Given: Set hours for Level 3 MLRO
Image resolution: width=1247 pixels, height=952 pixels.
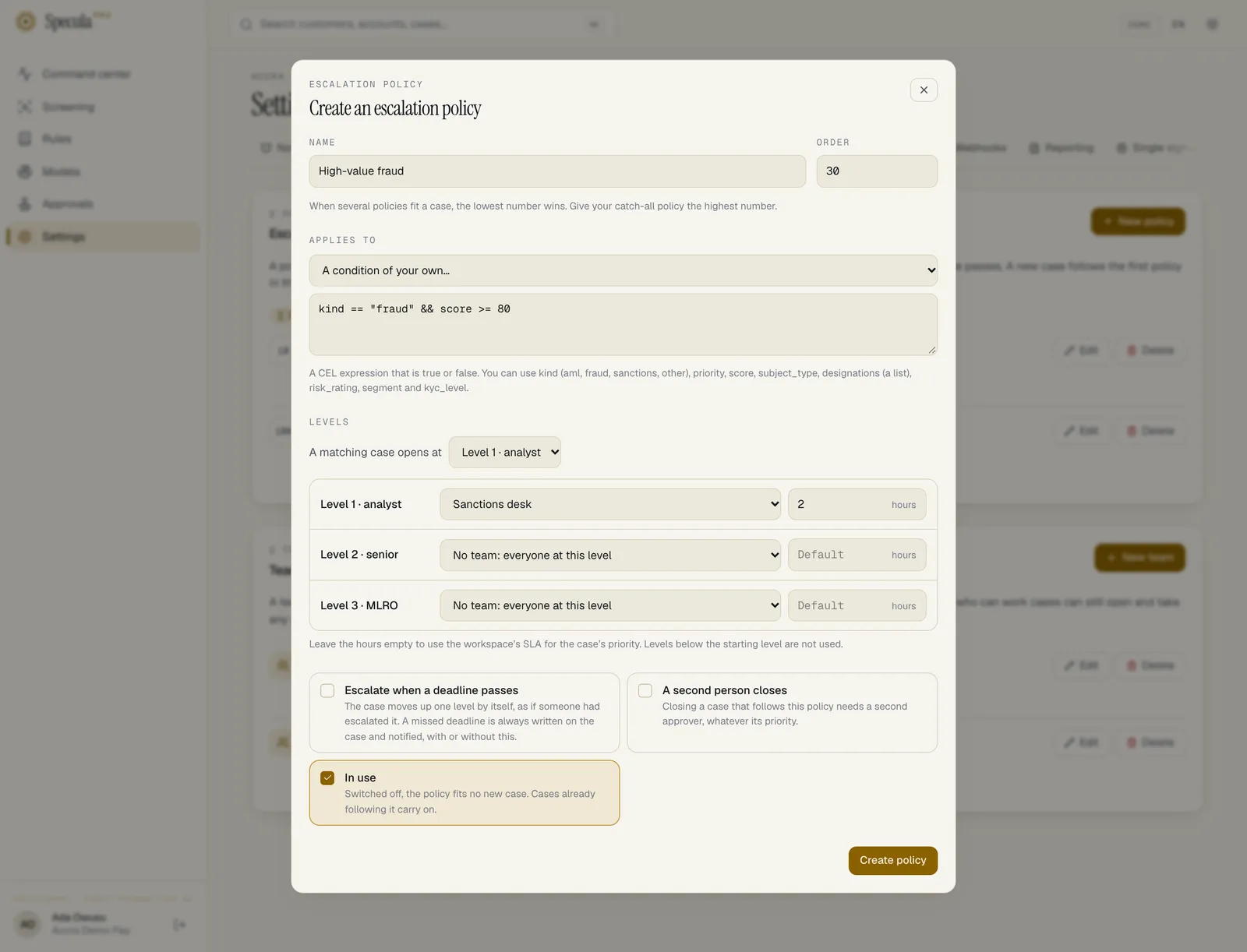Looking at the screenshot, I should pyautogui.click(x=857, y=605).
